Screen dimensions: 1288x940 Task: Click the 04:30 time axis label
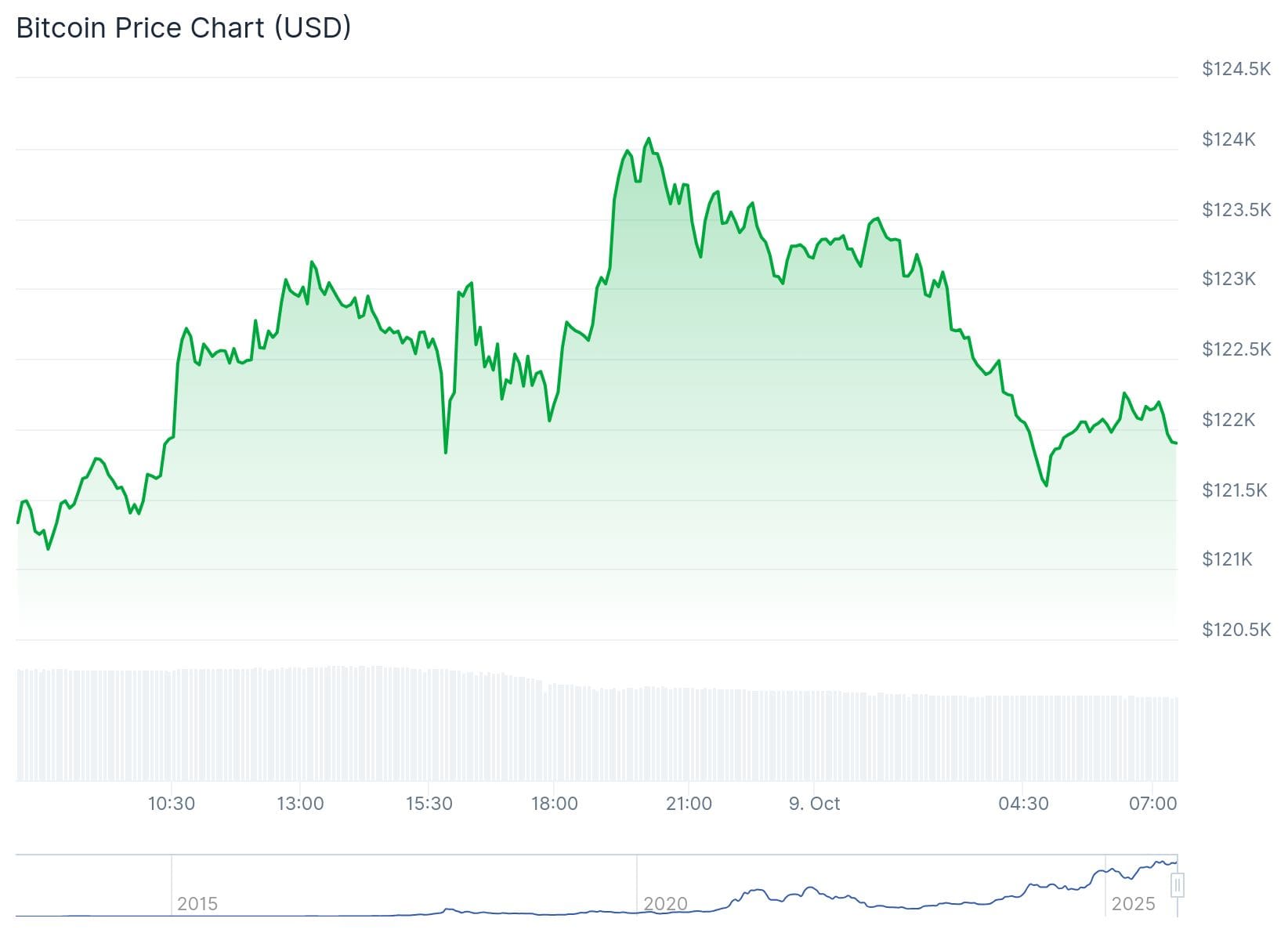tap(1023, 804)
